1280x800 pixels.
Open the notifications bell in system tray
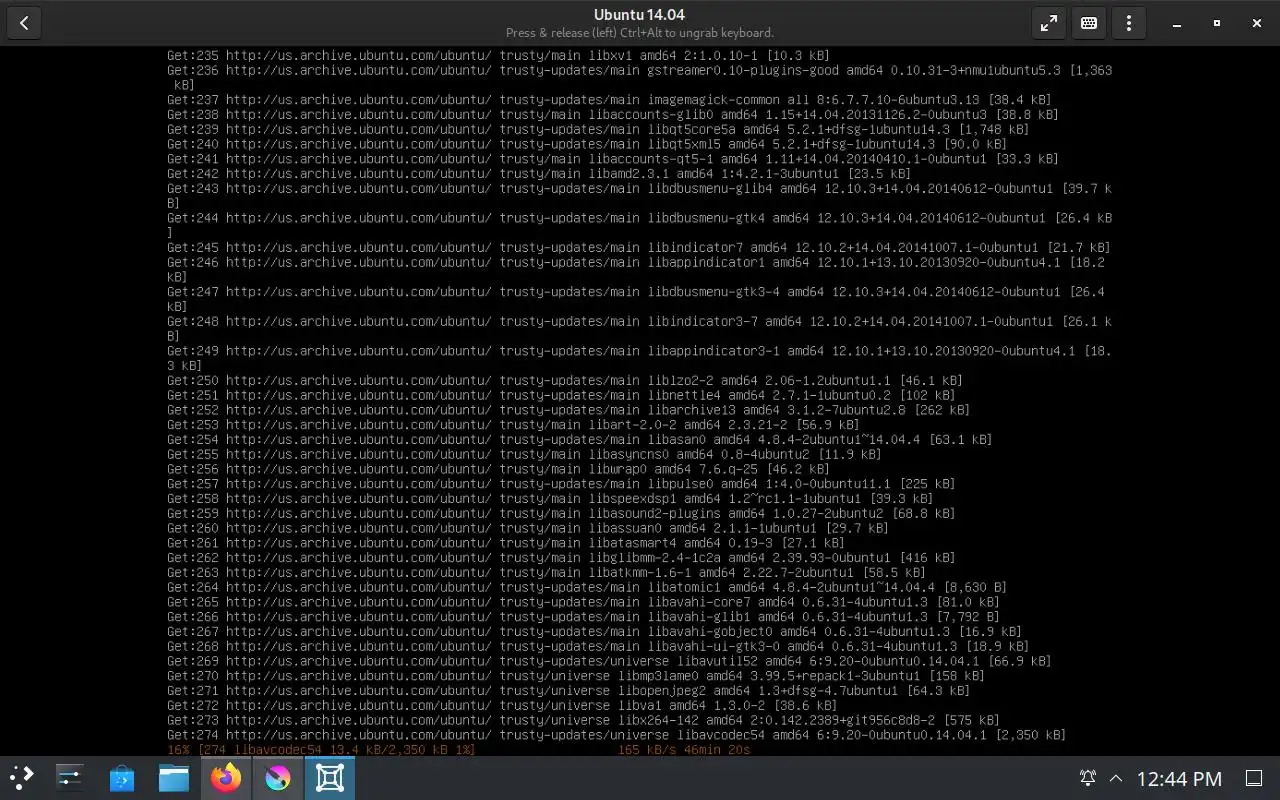(x=1088, y=778)
